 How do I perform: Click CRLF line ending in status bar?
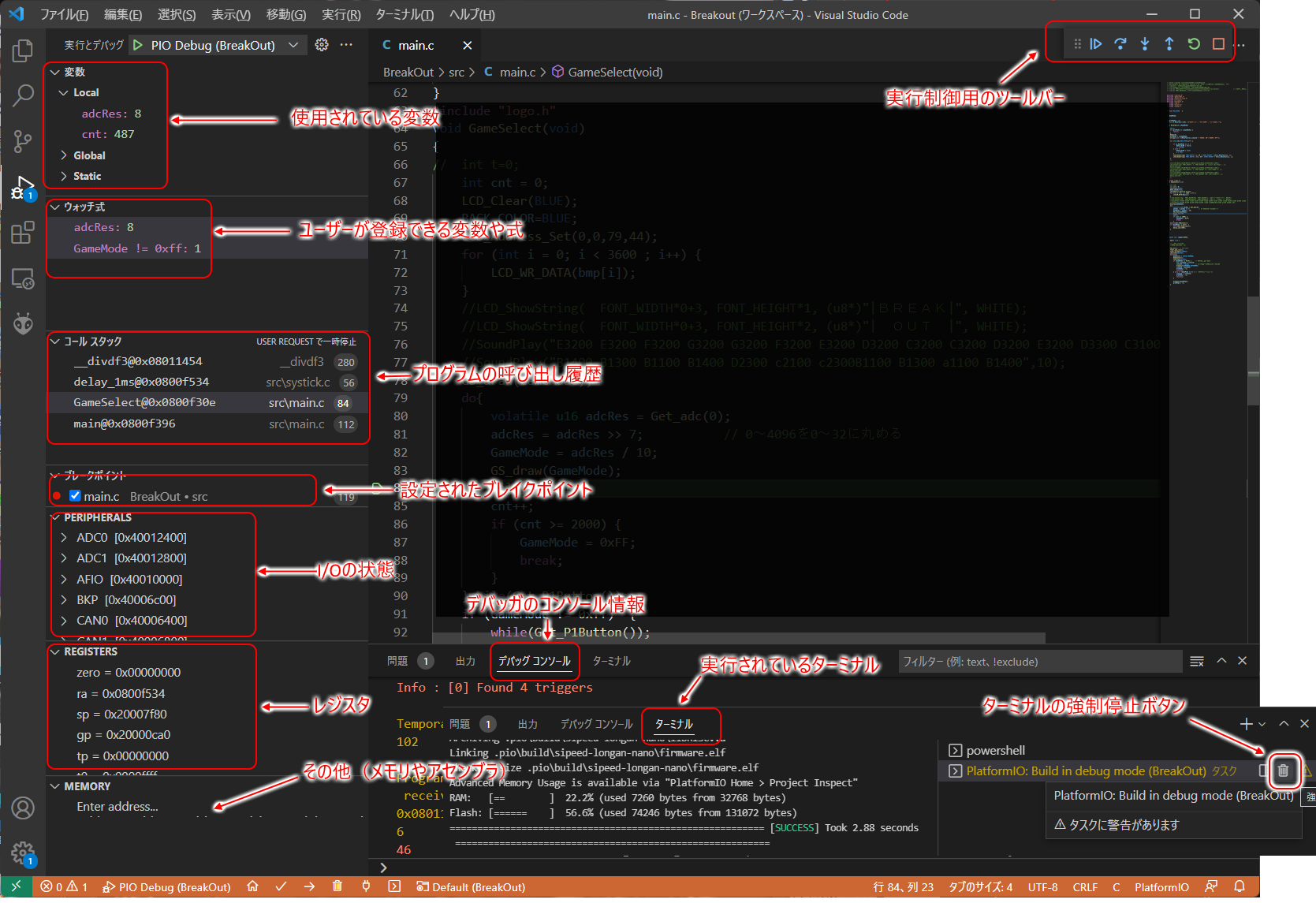tap(1085, 886)
